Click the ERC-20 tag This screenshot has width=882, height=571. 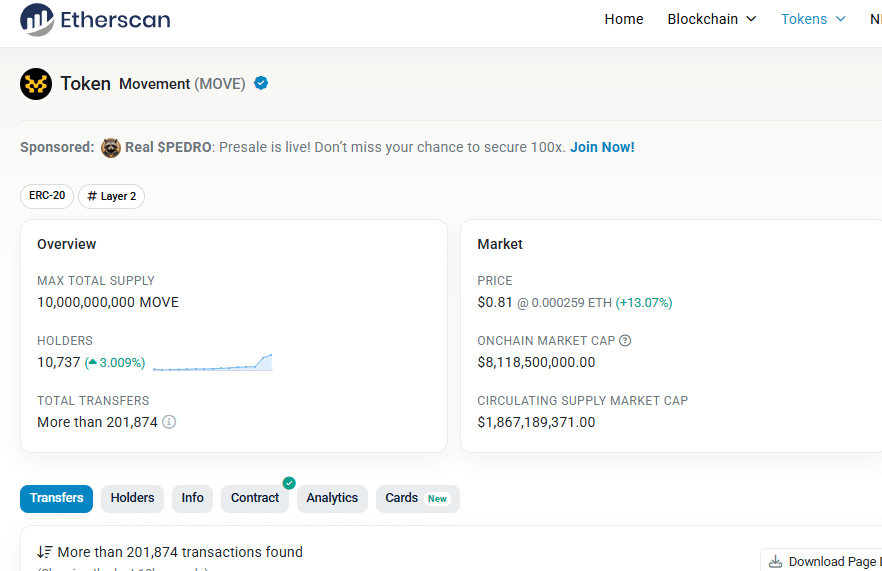click(47, 196)
